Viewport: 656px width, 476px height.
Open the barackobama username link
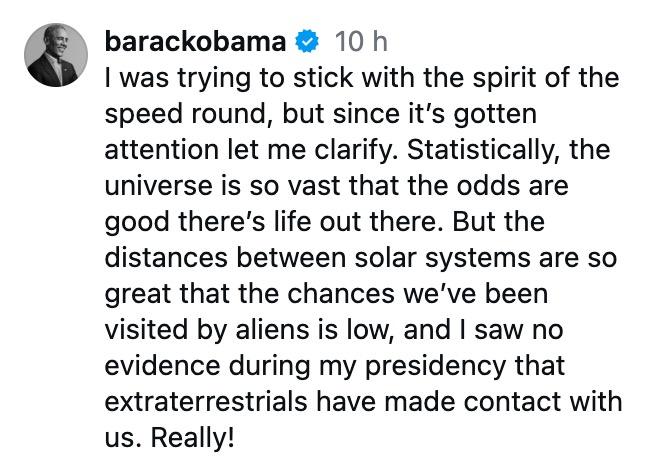[x=196, y=42]
